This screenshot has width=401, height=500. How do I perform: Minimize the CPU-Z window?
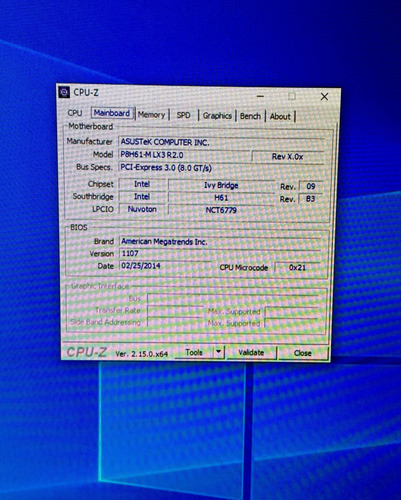tap(261, 96)
